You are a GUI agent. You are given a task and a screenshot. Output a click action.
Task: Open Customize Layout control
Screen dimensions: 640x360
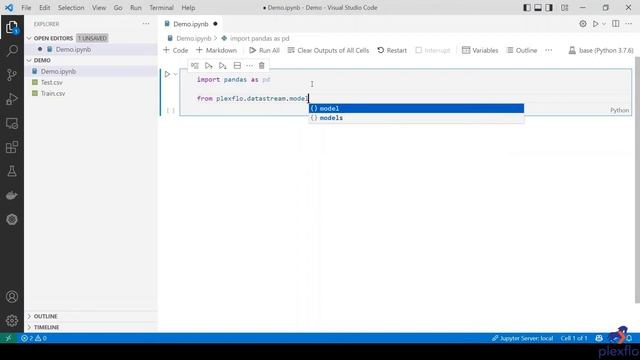click(564, 8)
